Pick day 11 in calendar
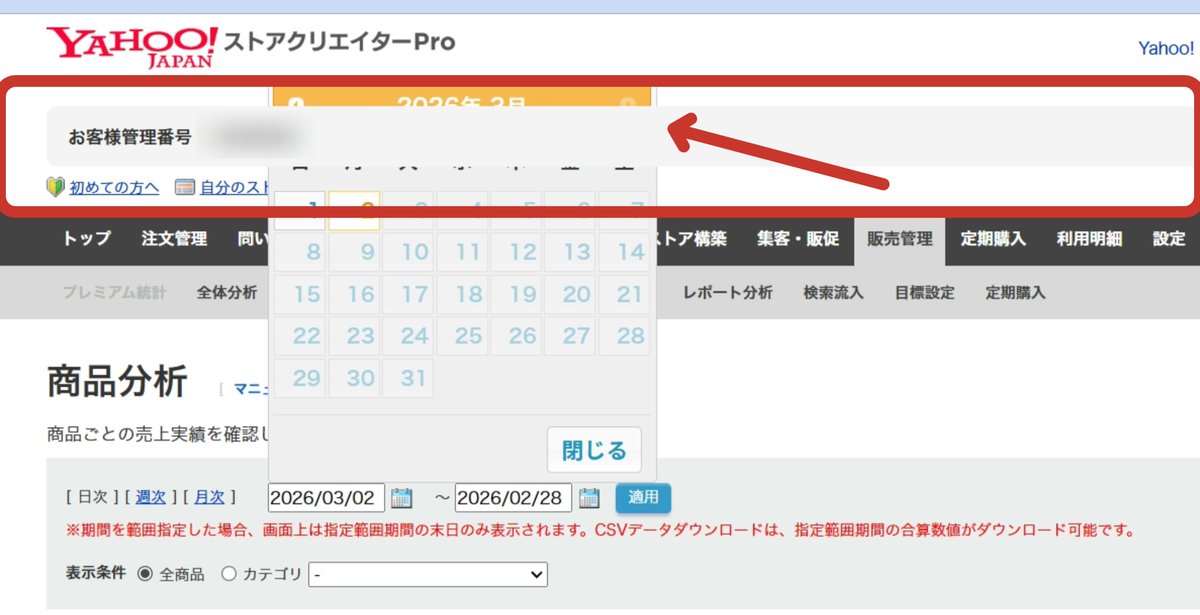The image size is (1200, 615). click(x=462, y=252)
